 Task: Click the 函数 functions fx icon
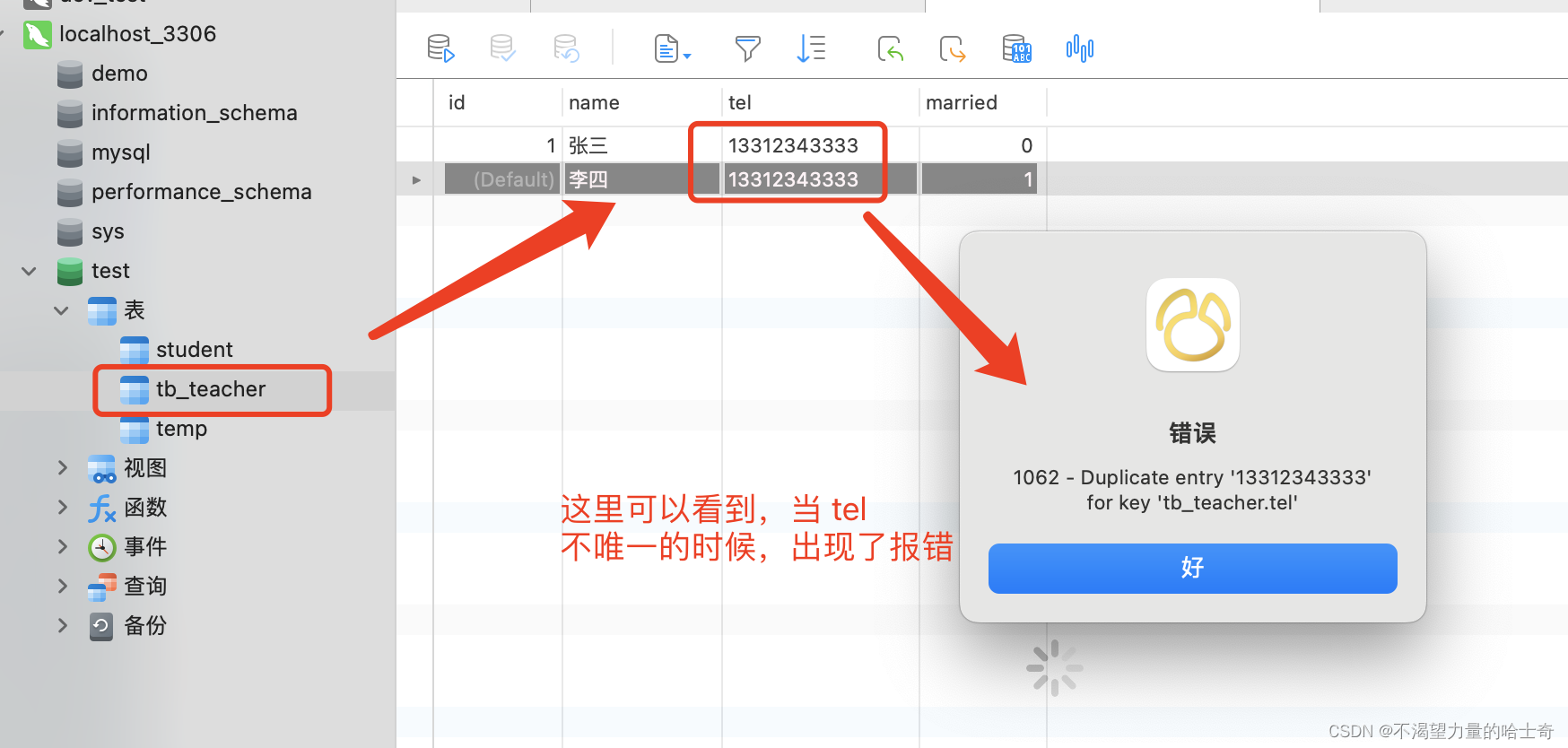coord(101,508)
